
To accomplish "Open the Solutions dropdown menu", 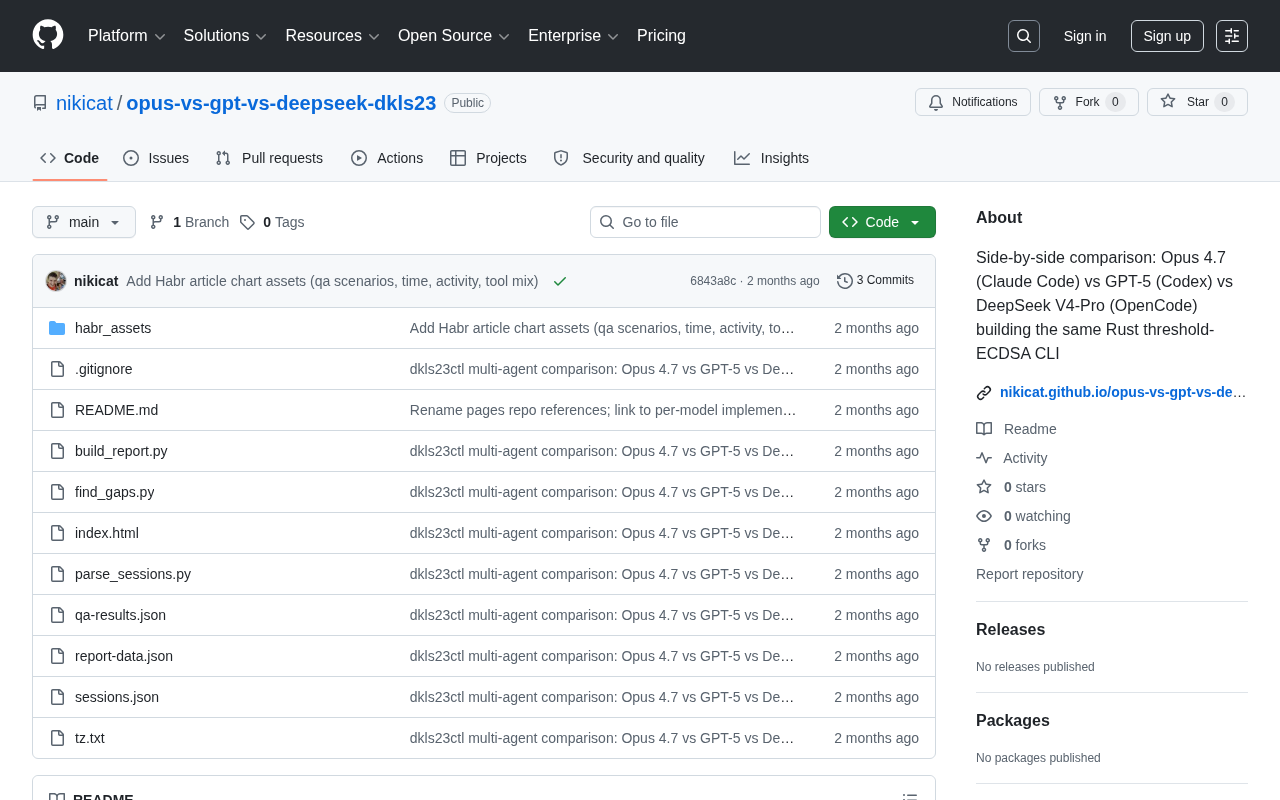I will click(225, 36).
